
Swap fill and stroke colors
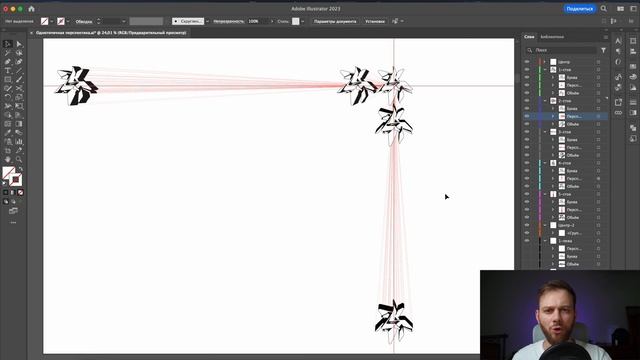[20, 169]
